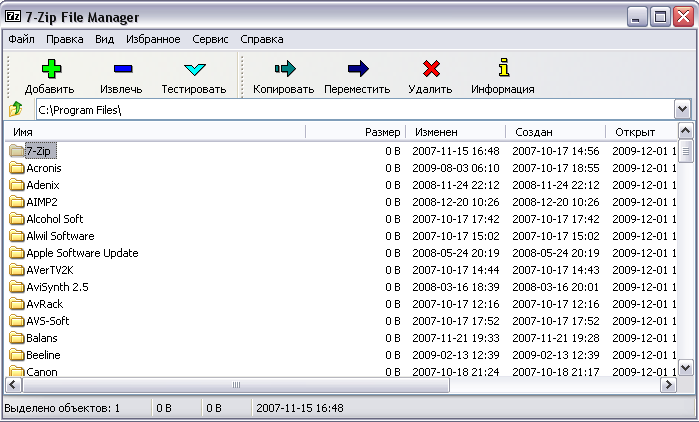Click the green plus Добавить icon
The width and height of the screenshot is (699, 422).
51,69
